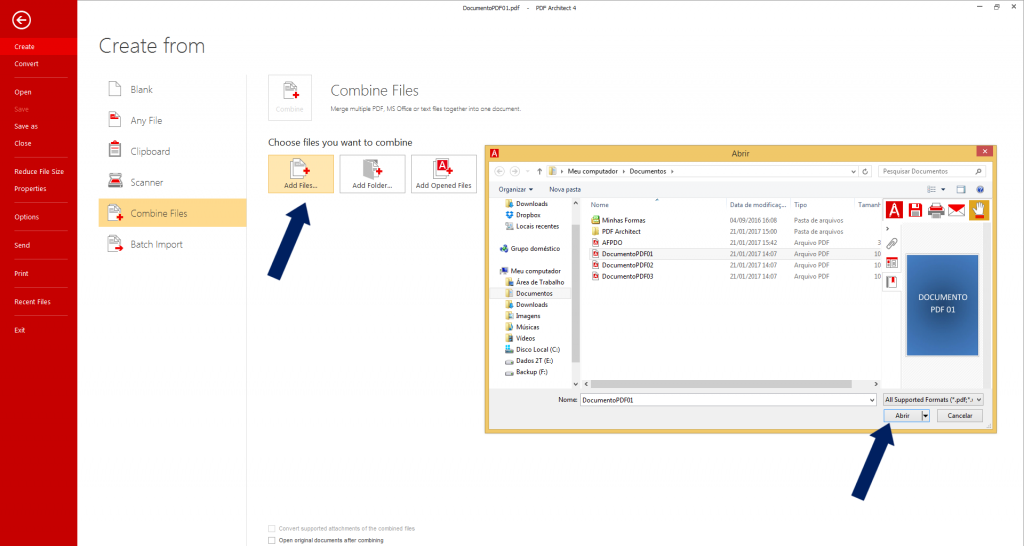The width and height of the screenshot is (1024, 546).
Task: Select the PDF Architect folder in list
Action: [x=620, y=231]
